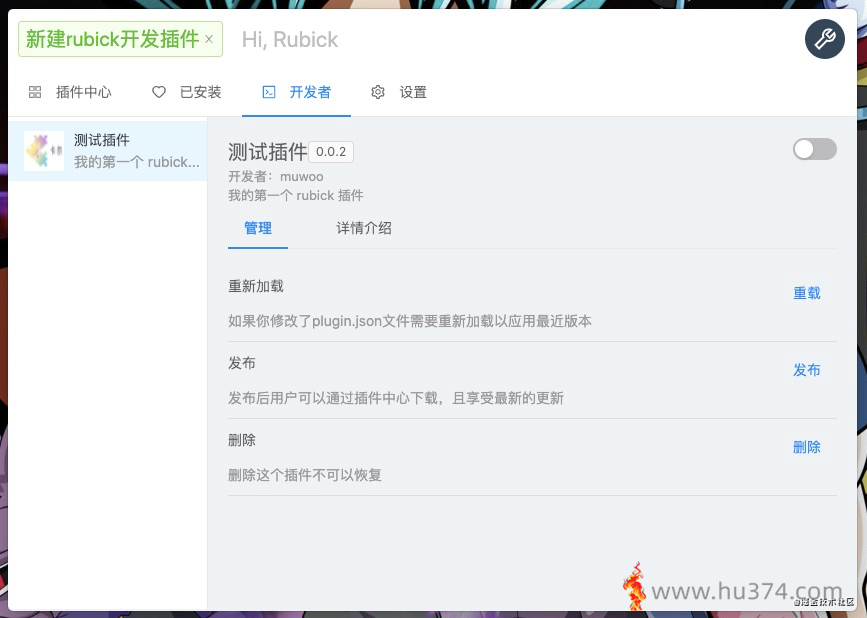The width and height of the screenshot is (867, 618).
Task: Click the 测试插件 plugin thumbnail image
Action: [x=44, y=151]
